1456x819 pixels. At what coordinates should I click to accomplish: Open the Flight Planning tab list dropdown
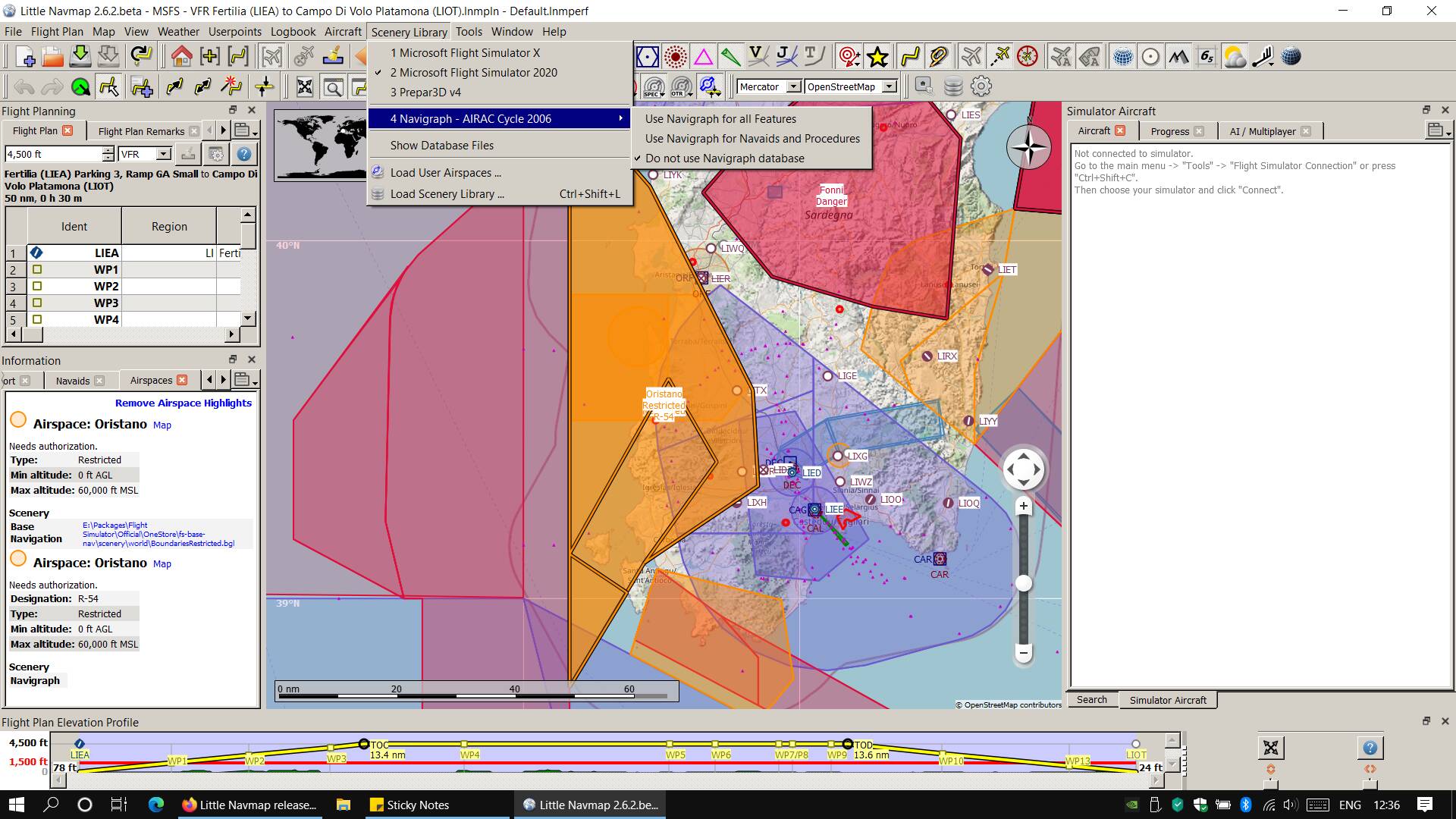[x=245, y=130]
